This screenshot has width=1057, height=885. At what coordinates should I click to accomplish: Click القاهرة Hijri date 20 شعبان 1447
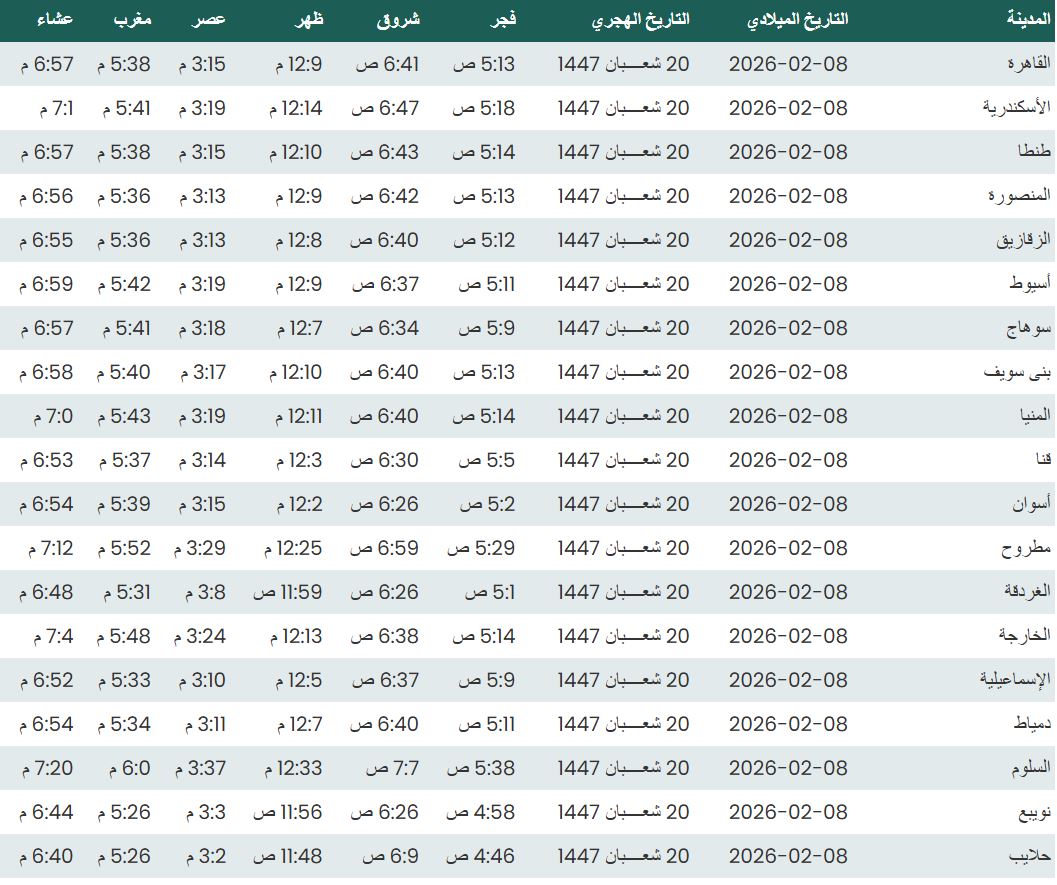(x=624, y=64)
